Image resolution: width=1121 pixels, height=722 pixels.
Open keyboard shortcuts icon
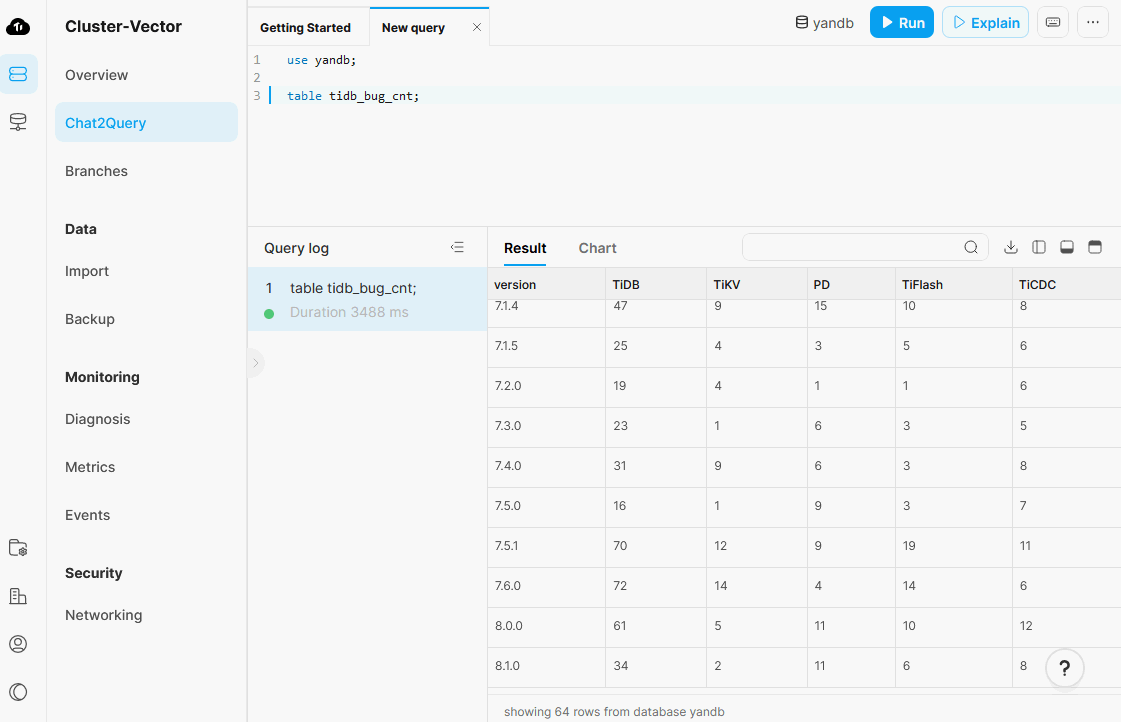point(1053,22)
